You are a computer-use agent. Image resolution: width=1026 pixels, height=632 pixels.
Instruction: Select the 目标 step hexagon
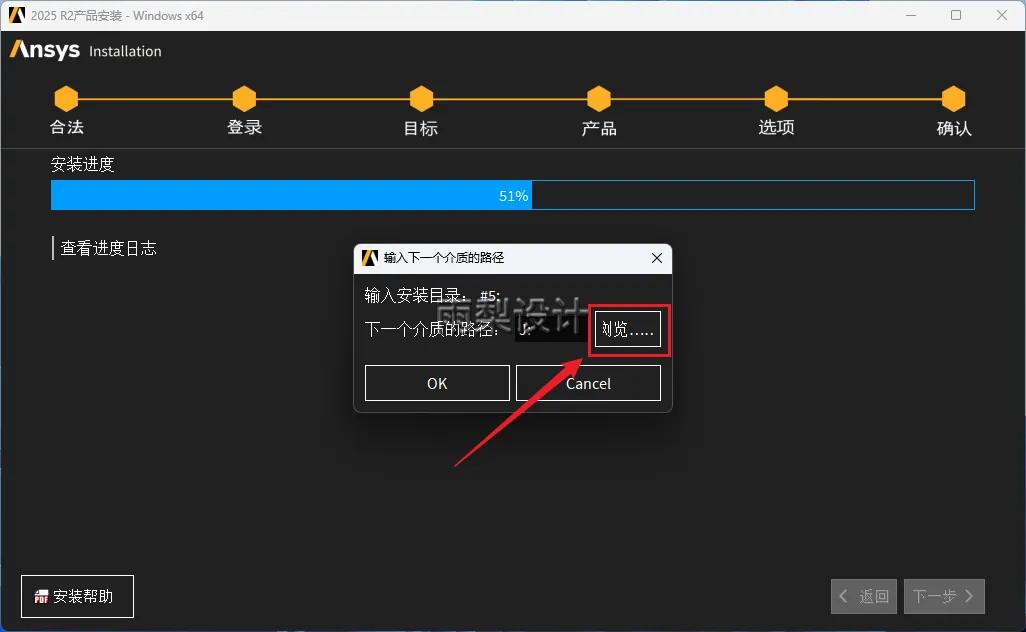point(421,99)
